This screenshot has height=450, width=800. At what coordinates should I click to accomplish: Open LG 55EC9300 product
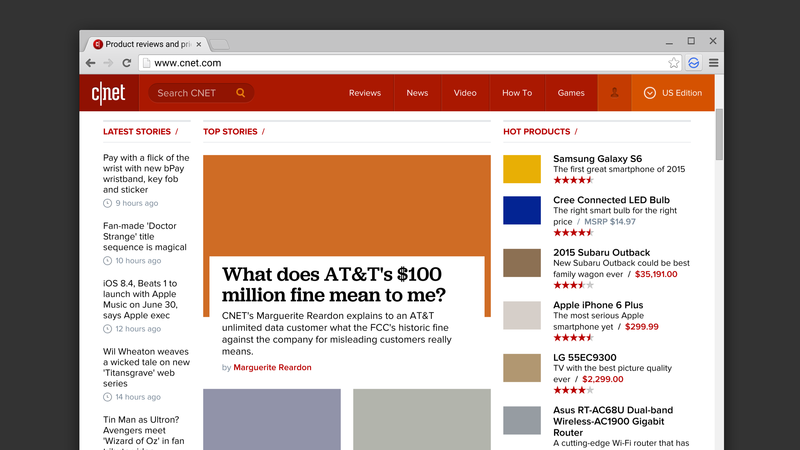[585, 358]
